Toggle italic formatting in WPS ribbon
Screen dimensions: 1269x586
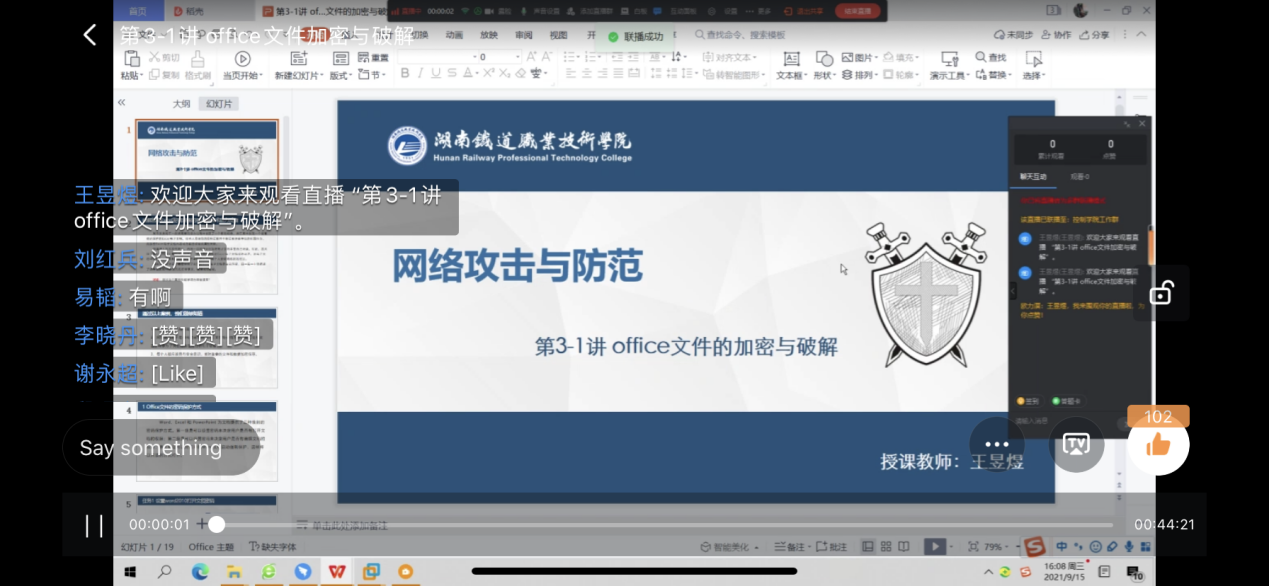421,73
